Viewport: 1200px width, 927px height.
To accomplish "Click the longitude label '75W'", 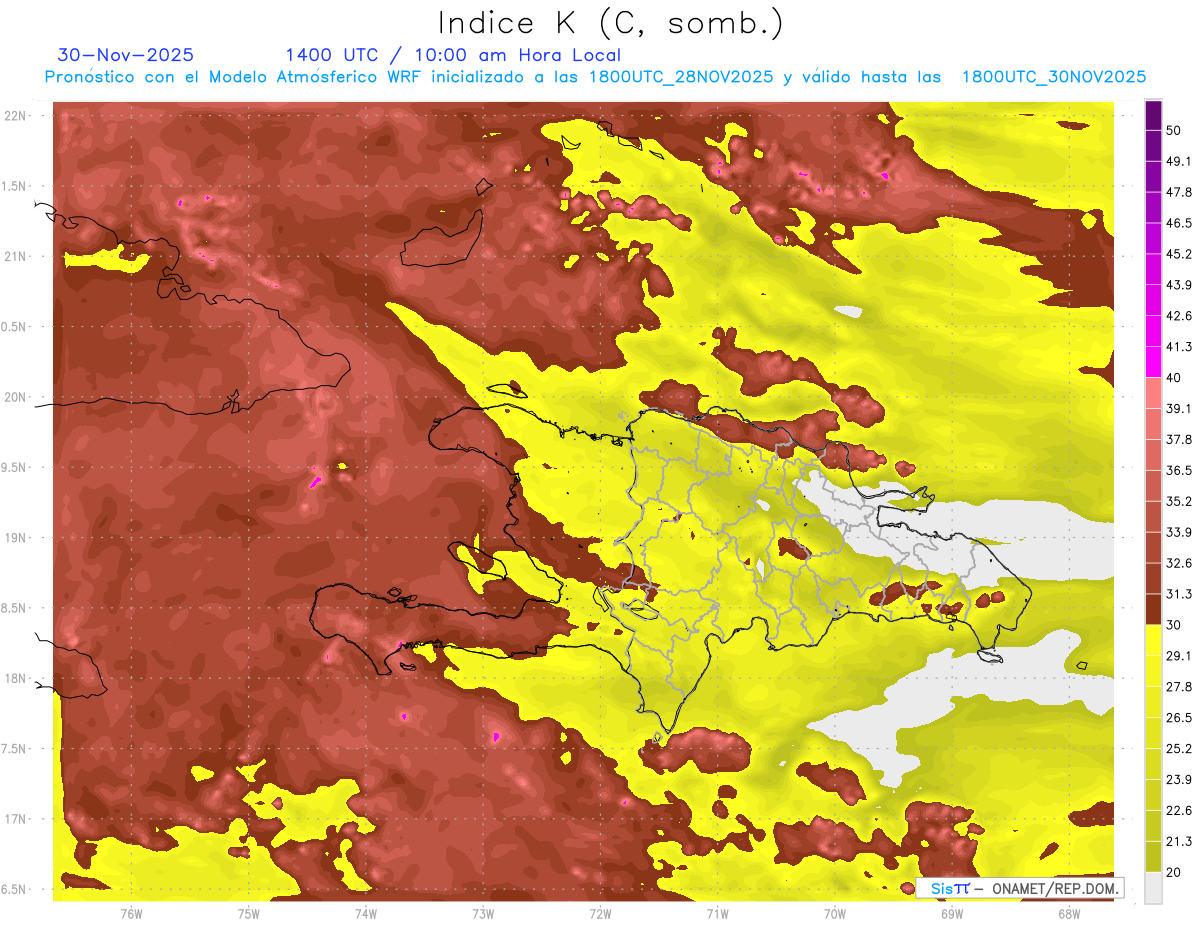I will click(x=249, y=913).
